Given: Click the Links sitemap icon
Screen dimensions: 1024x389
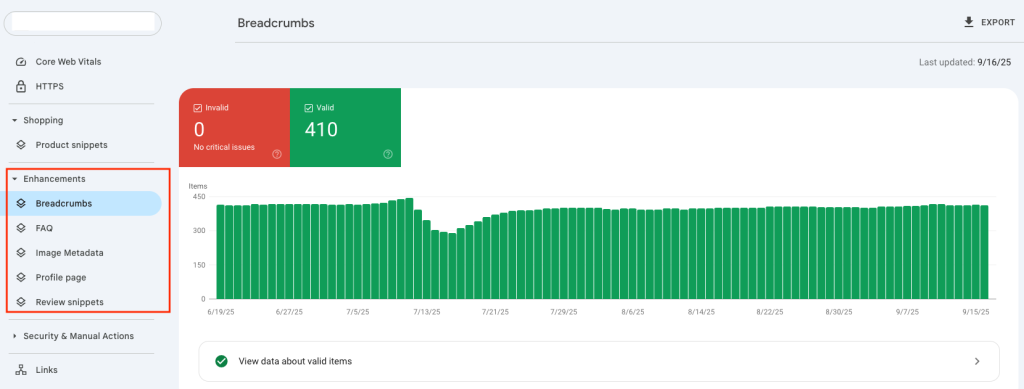Looking at the screenshot, I should 21,370.
